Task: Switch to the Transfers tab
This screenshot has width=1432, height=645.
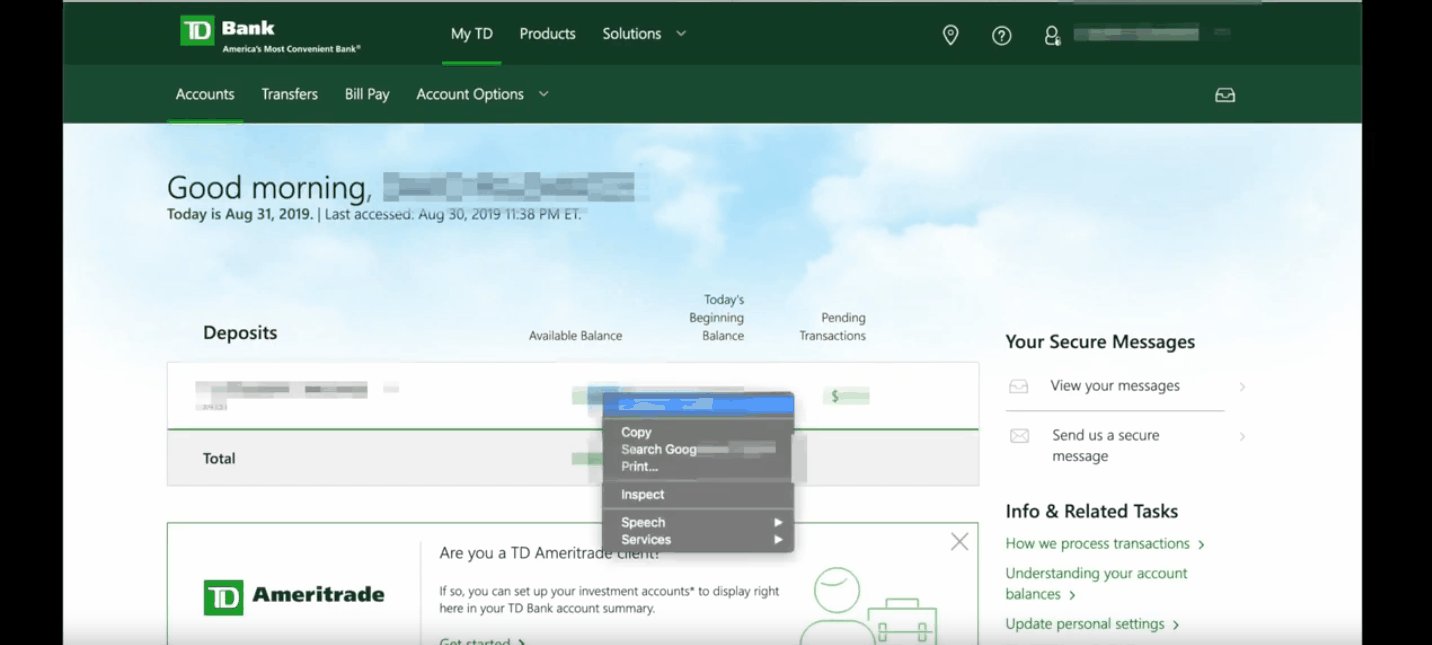Action: pyautogui.click(x=289, y=93)
